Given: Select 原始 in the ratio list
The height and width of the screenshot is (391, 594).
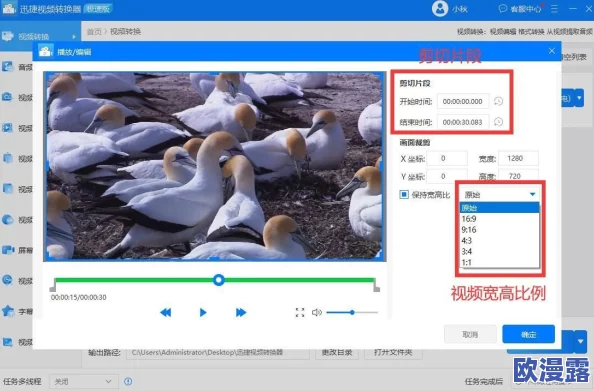Looking at the screenshot, I should (499, 208).
